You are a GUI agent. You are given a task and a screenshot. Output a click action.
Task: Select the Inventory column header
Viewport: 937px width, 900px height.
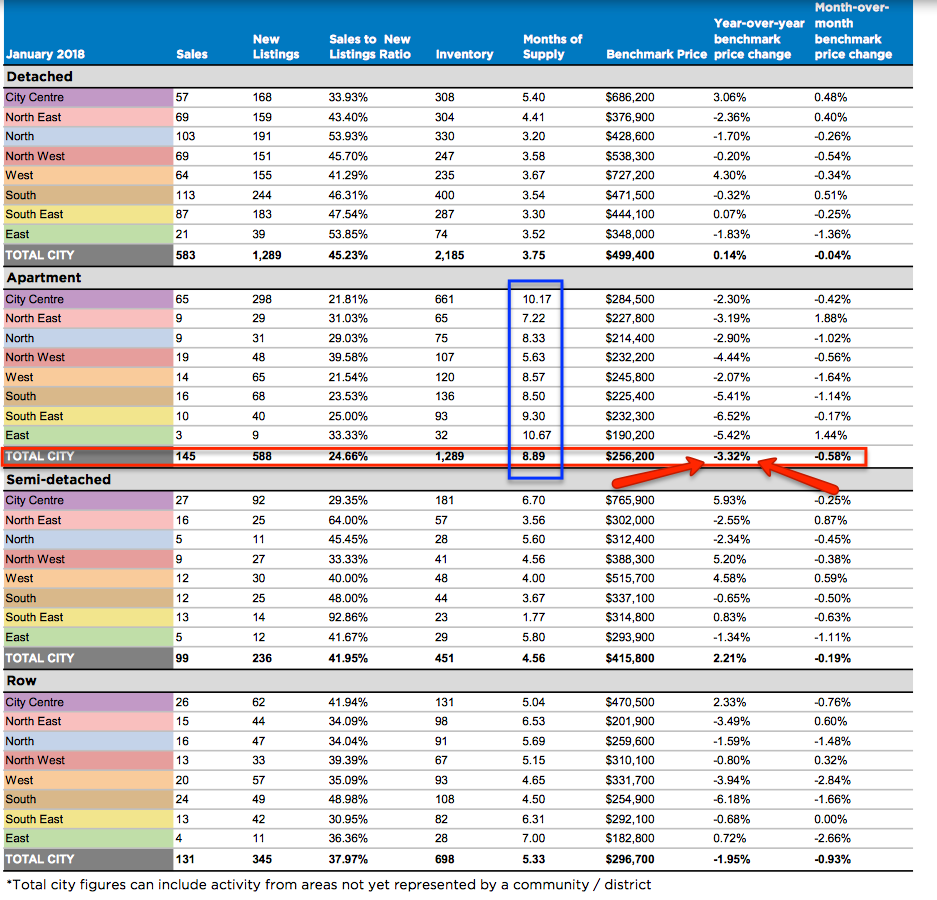point(464,54)
